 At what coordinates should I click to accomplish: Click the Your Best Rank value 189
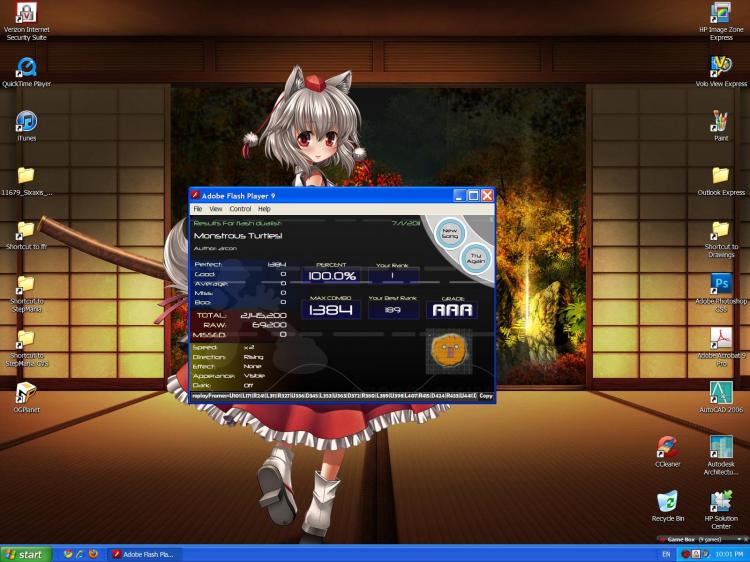[x=392, y=310]
